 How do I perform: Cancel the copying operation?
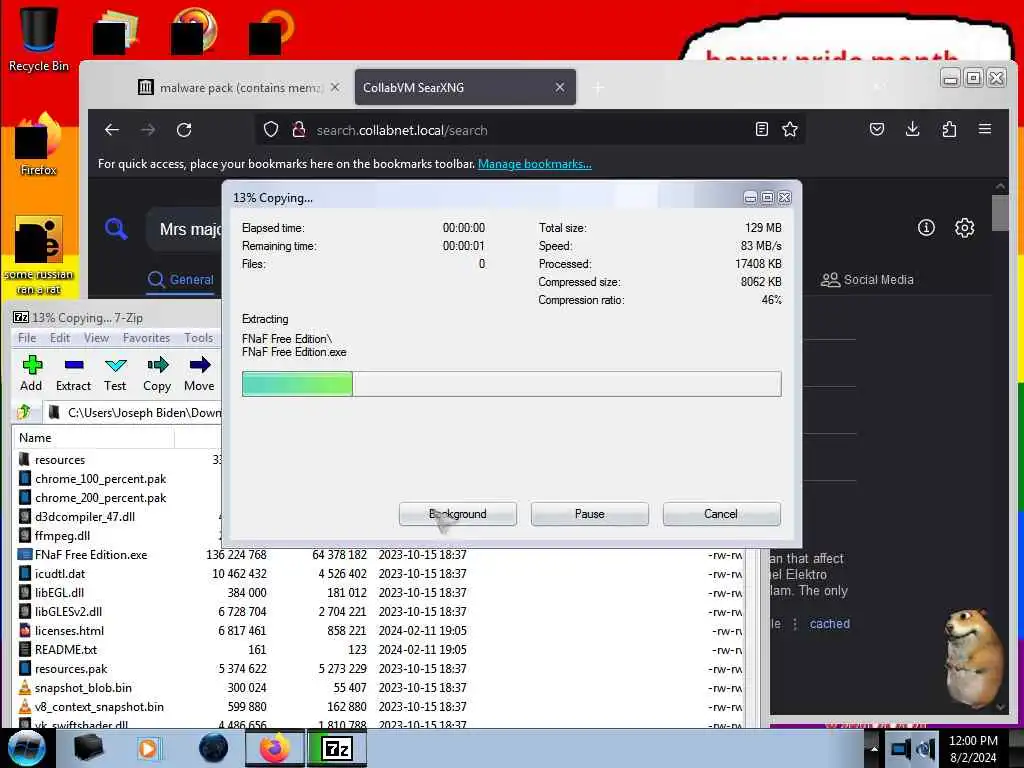click(722, 514)
